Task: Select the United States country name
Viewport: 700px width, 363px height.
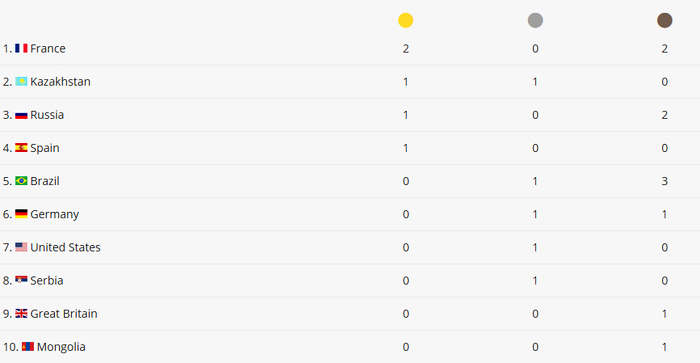Action: coord(65,247)
